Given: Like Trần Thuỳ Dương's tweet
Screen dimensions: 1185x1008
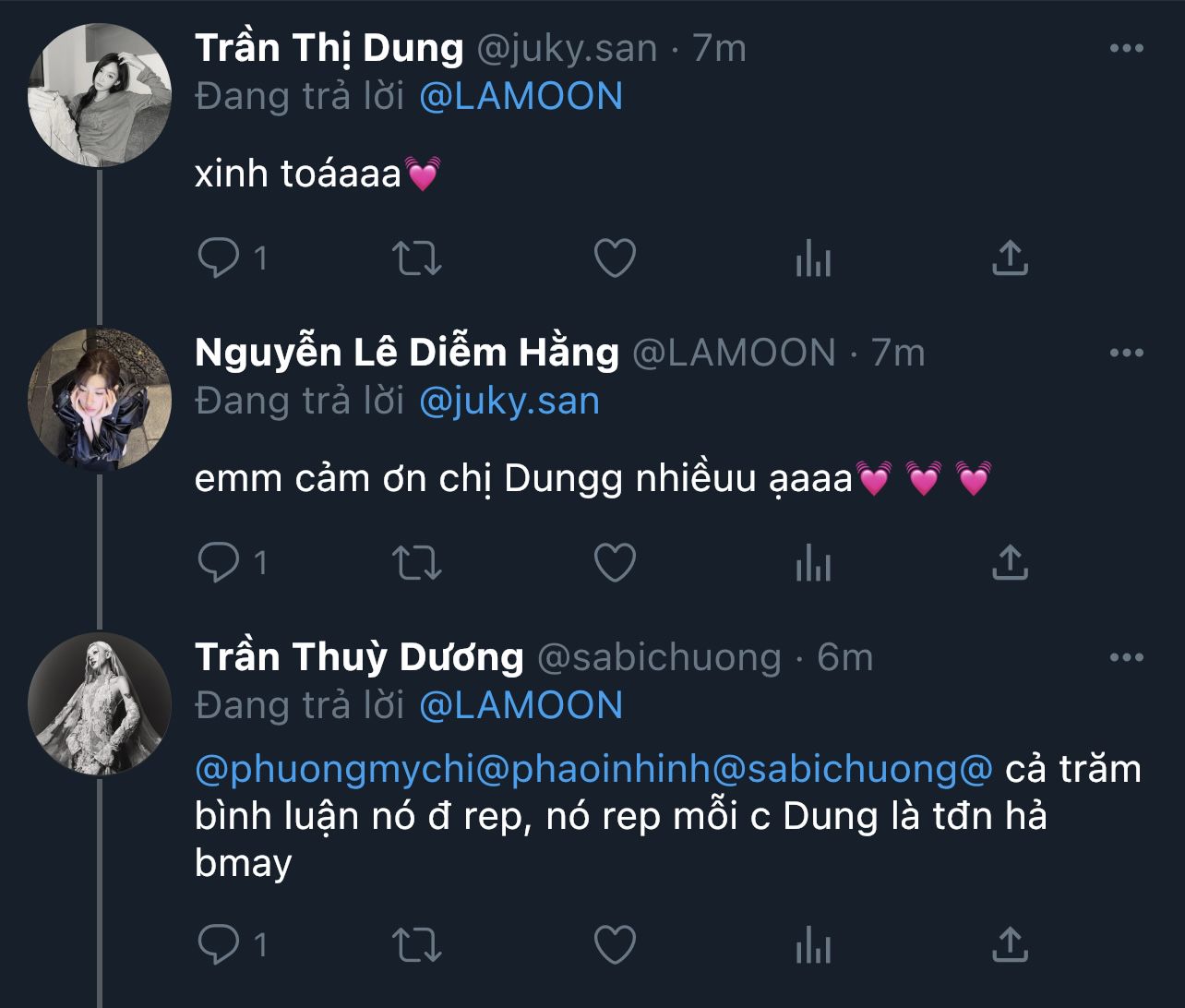Looking at the screenshot, I should (615, 944).
